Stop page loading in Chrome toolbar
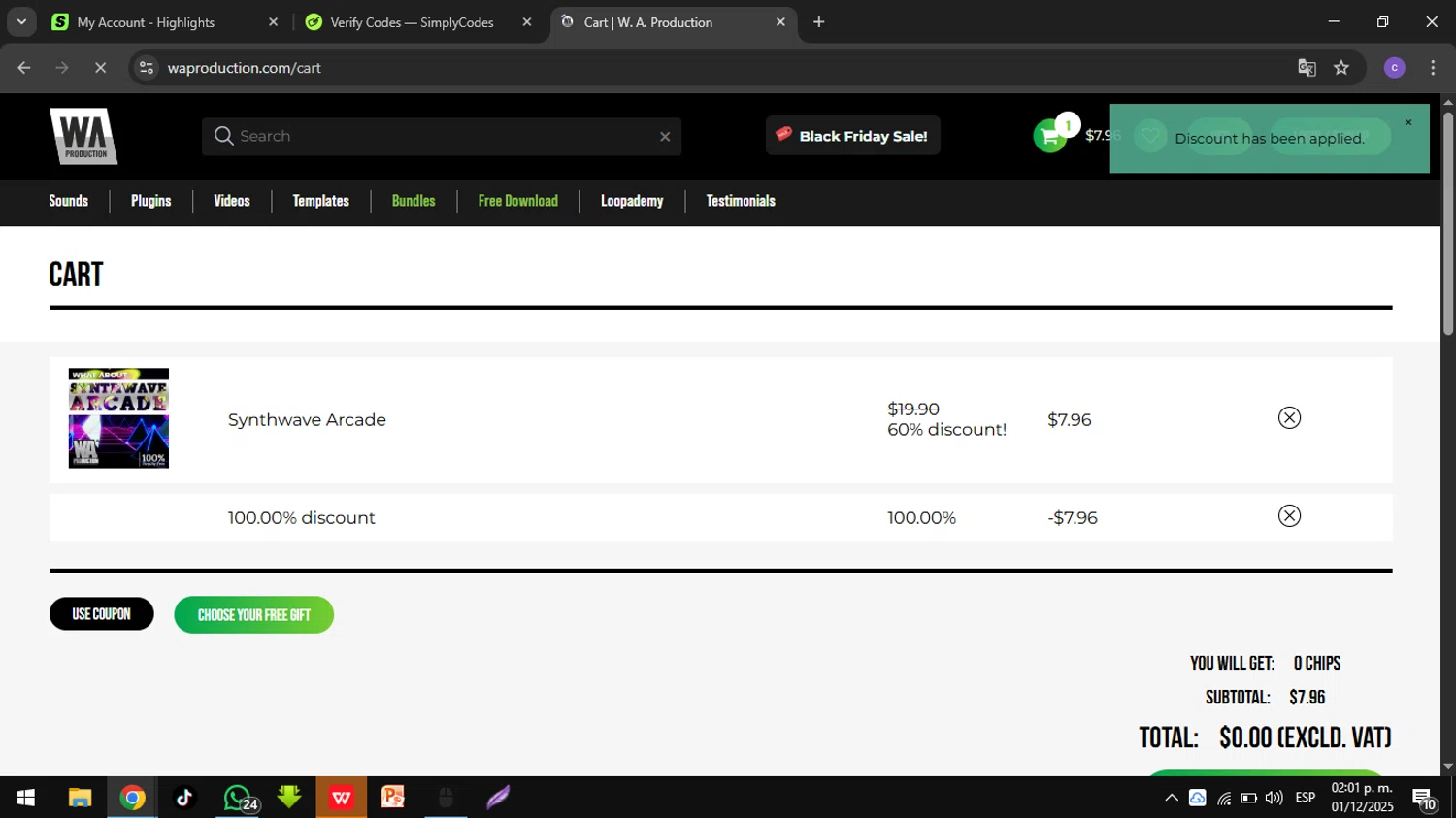The height and width of the screenshot is (818, 1456). click(100, 68)
